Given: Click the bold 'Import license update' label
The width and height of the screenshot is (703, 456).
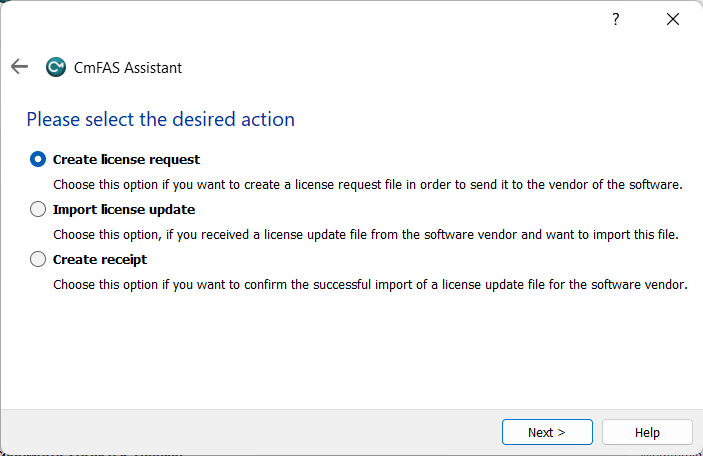Looking at the screenshot, I should coord(124,209).
